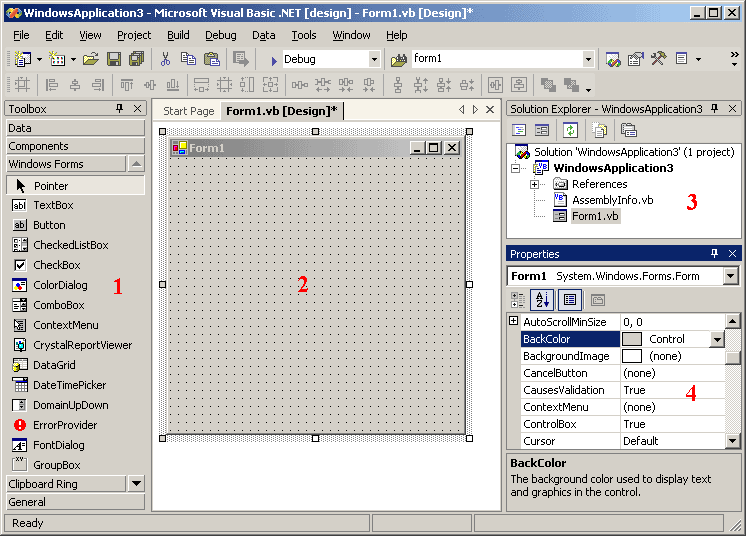Expand the References tree node

coord(535,185)
